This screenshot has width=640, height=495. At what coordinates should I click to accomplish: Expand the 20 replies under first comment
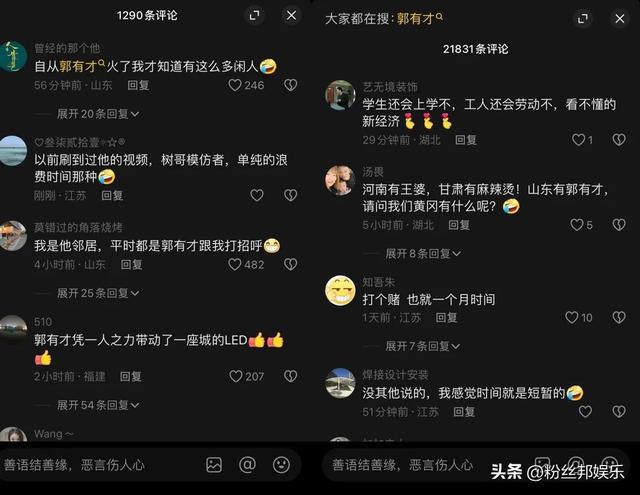pos(98,114)
